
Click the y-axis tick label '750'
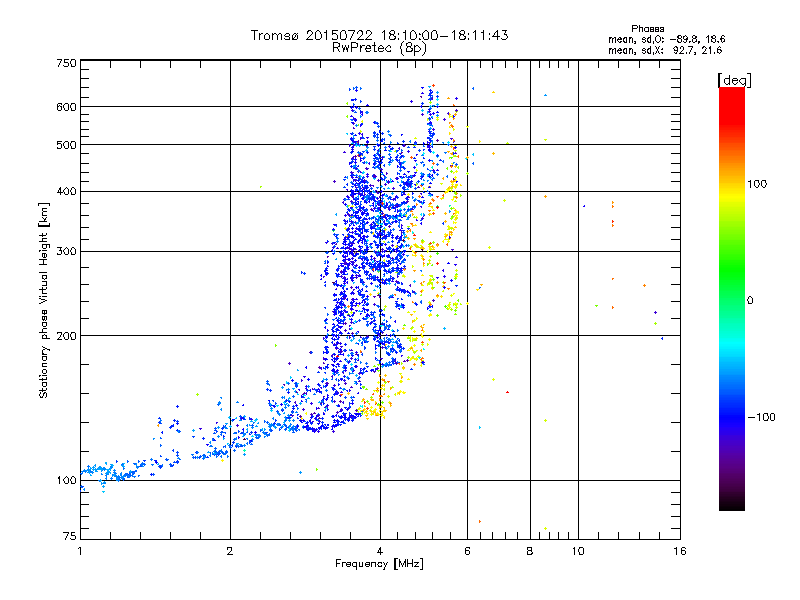point(66,63)
